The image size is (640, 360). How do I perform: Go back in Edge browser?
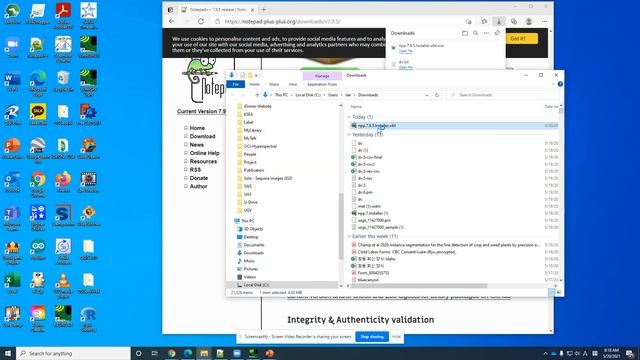click(x=172, y=22)
